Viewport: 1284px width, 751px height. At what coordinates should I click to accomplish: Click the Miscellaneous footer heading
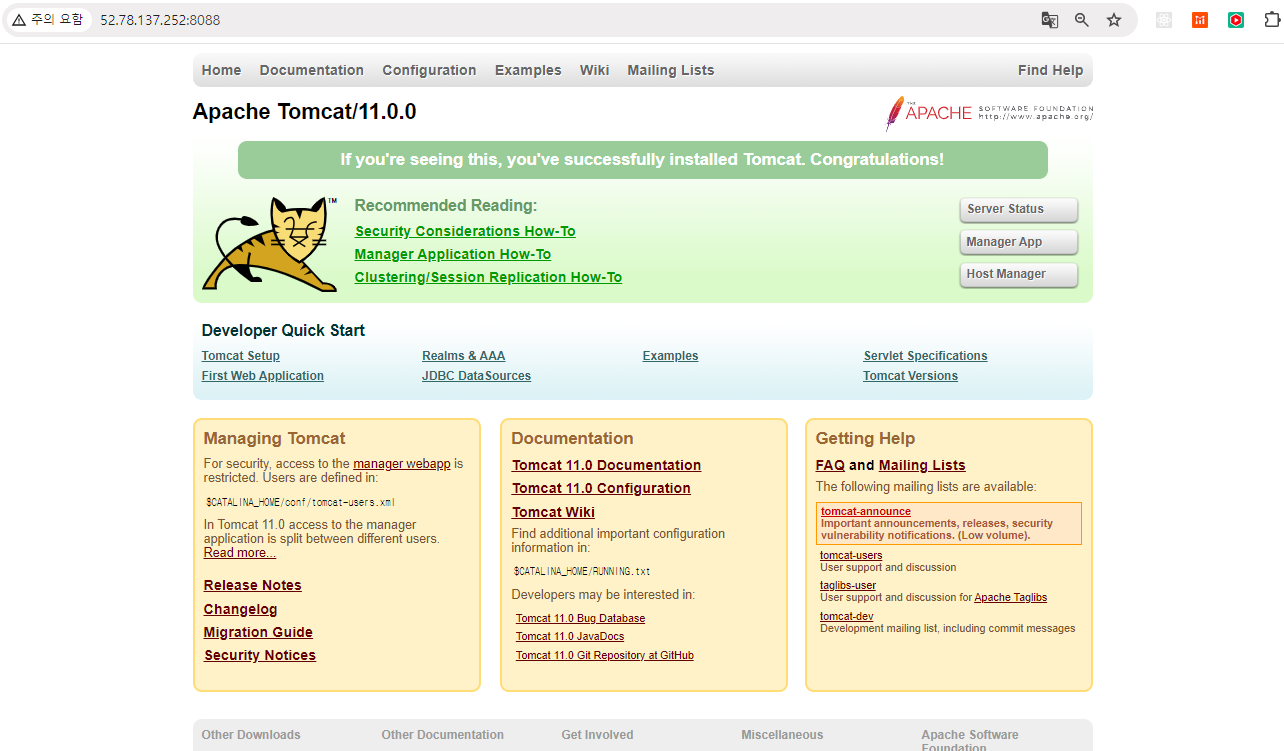pos(782,735)
